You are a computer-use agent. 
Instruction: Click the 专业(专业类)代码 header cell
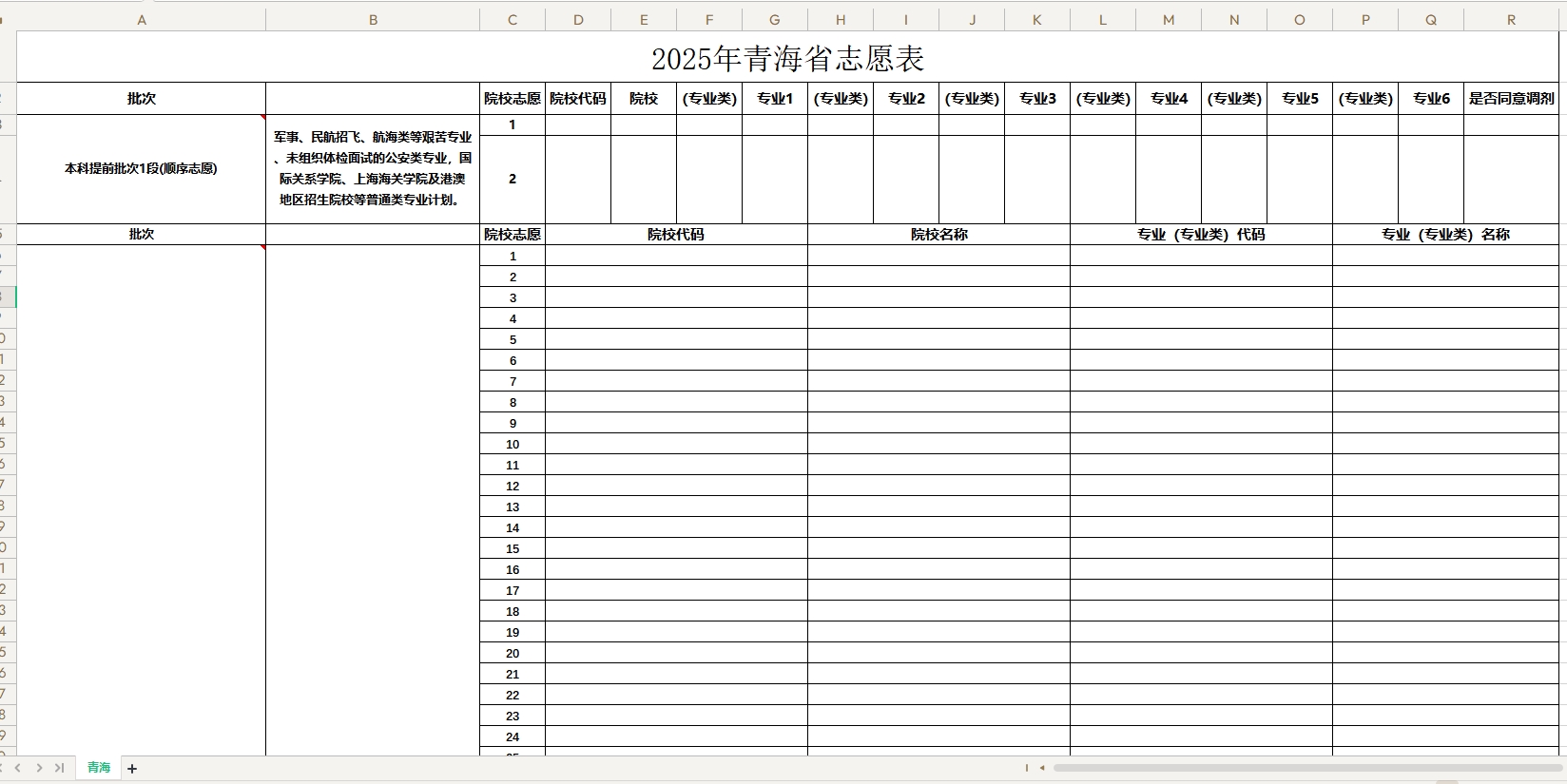[x=1201, y=235]
